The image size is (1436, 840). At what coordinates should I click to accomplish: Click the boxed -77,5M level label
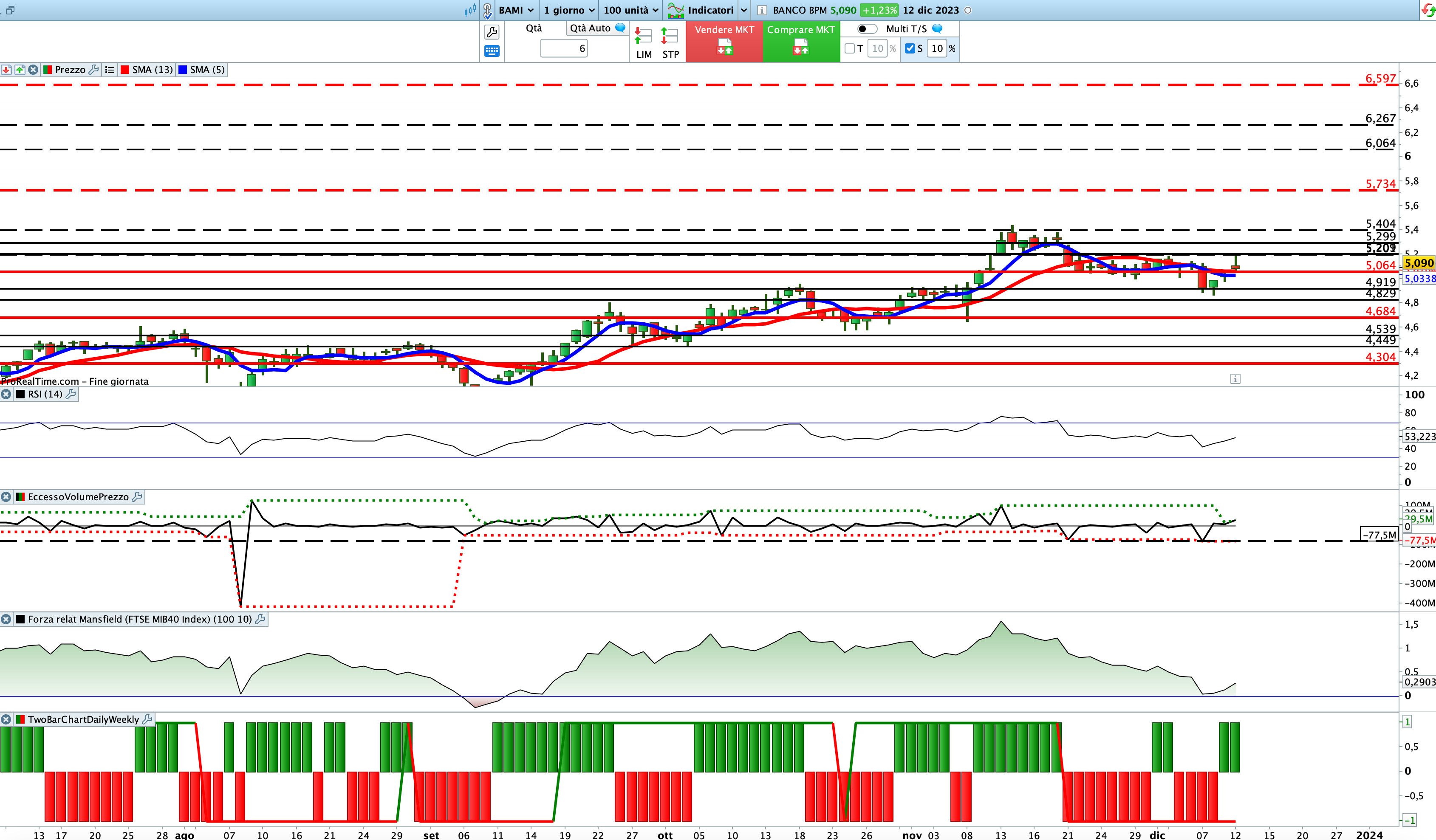(1379, 535)
